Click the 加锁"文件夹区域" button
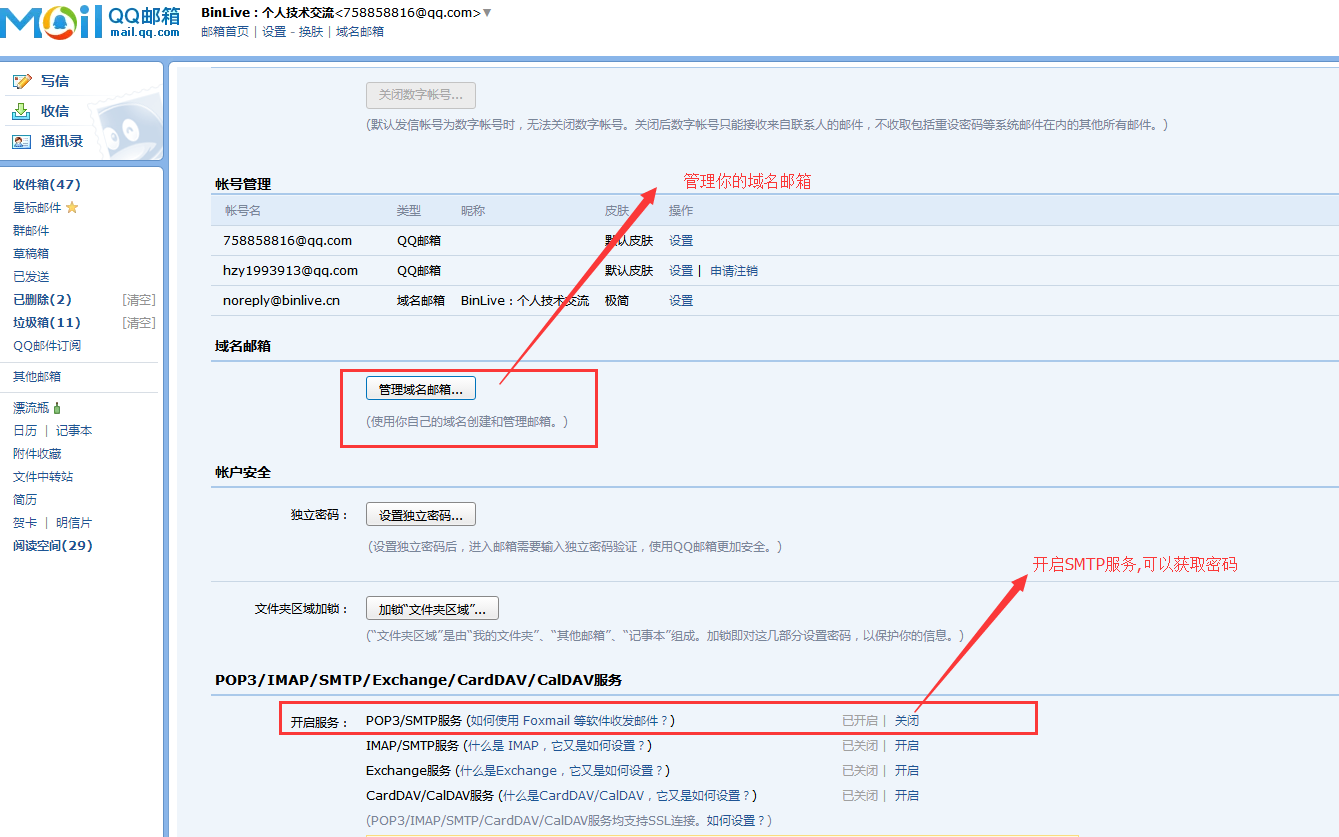 click(x=432, y=609)
